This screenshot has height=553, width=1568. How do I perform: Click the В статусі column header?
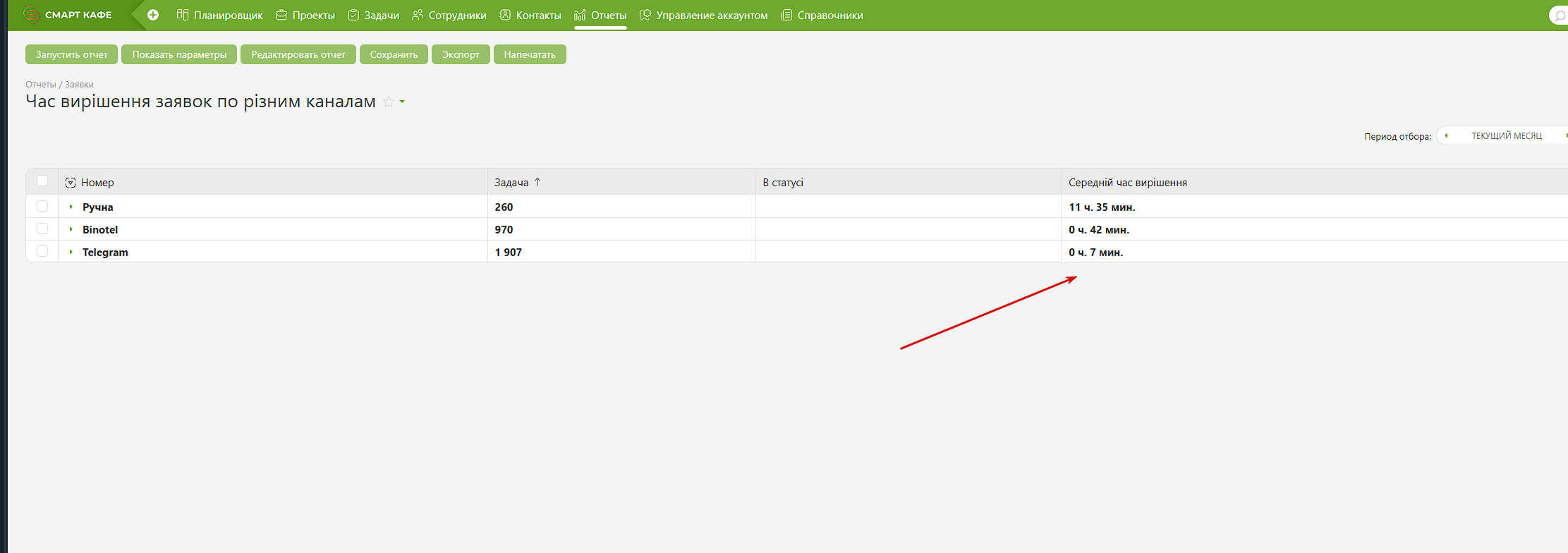(783, 183)
